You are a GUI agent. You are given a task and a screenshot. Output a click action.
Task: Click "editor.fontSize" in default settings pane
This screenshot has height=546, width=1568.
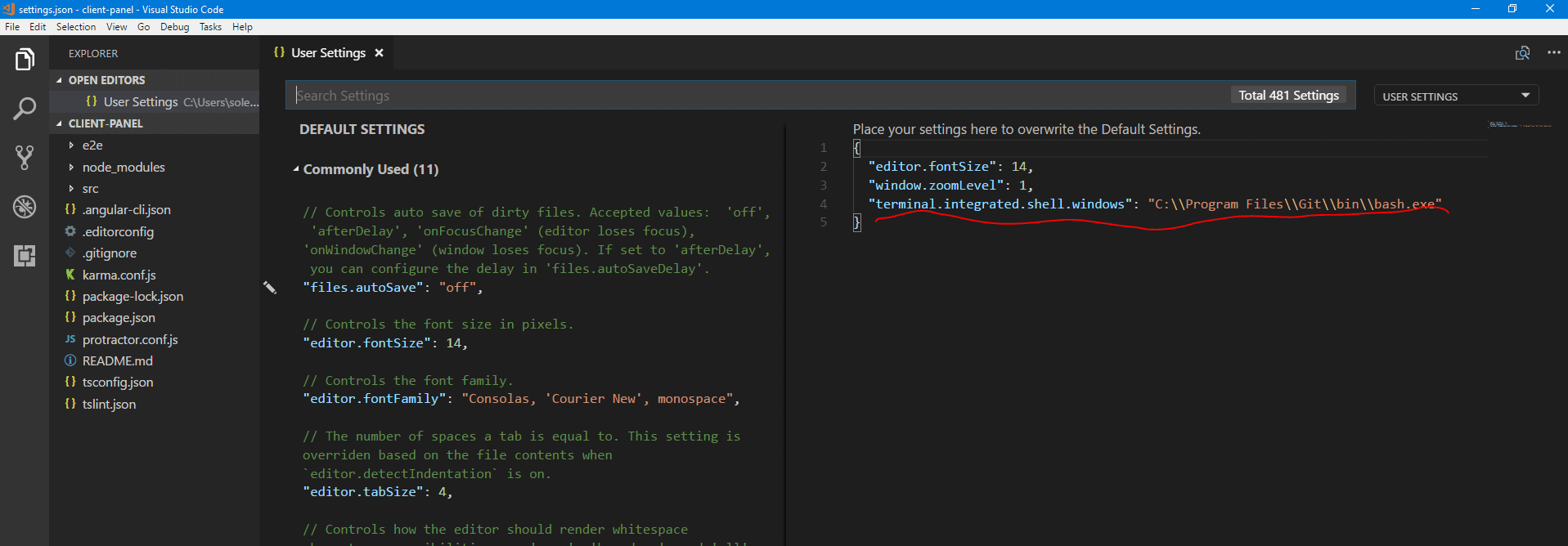384,343
